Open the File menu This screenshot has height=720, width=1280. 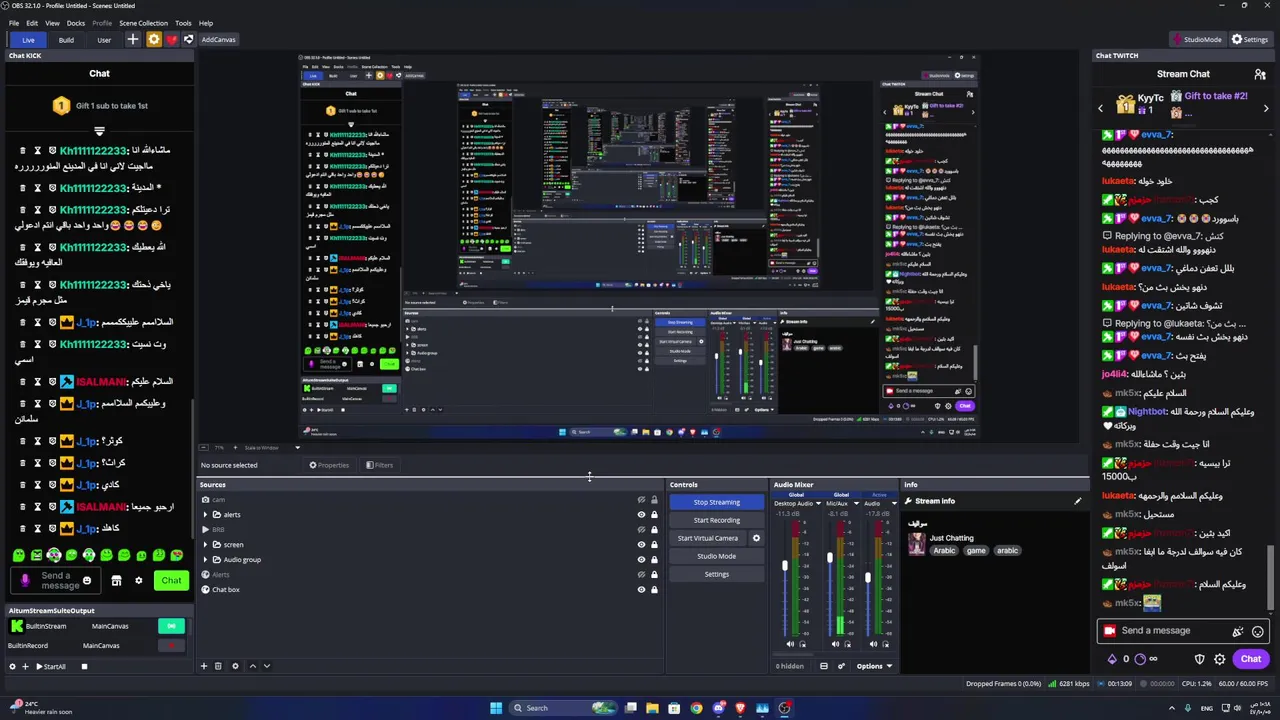pos(14,23)
